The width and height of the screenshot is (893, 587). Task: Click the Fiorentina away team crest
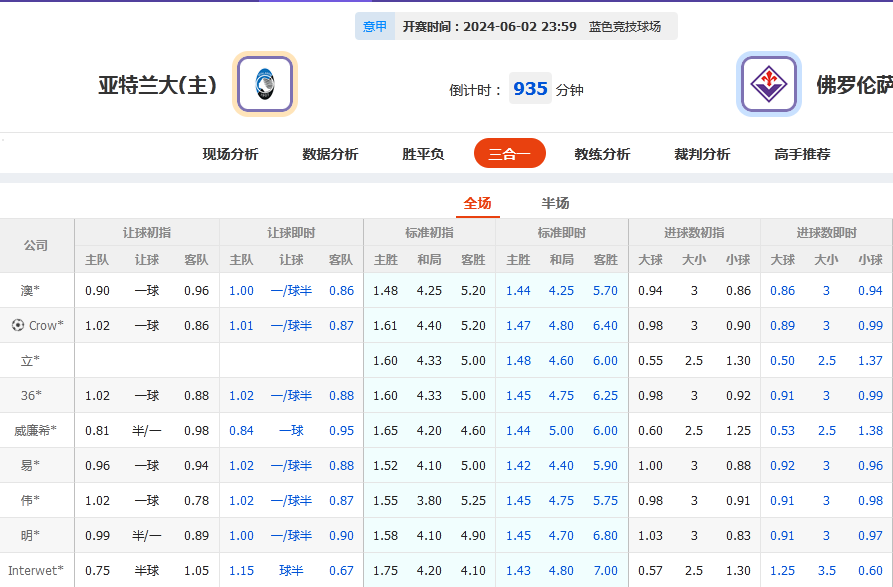coord(771,84)
